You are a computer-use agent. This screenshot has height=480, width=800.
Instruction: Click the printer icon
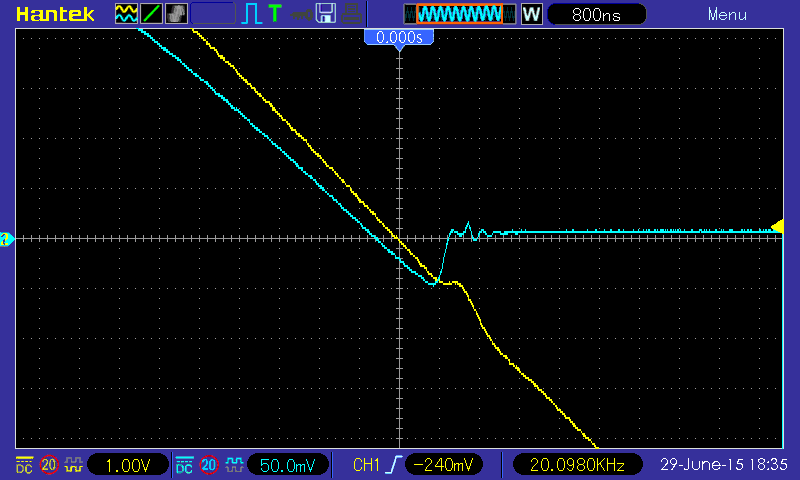tap(352, 14)
